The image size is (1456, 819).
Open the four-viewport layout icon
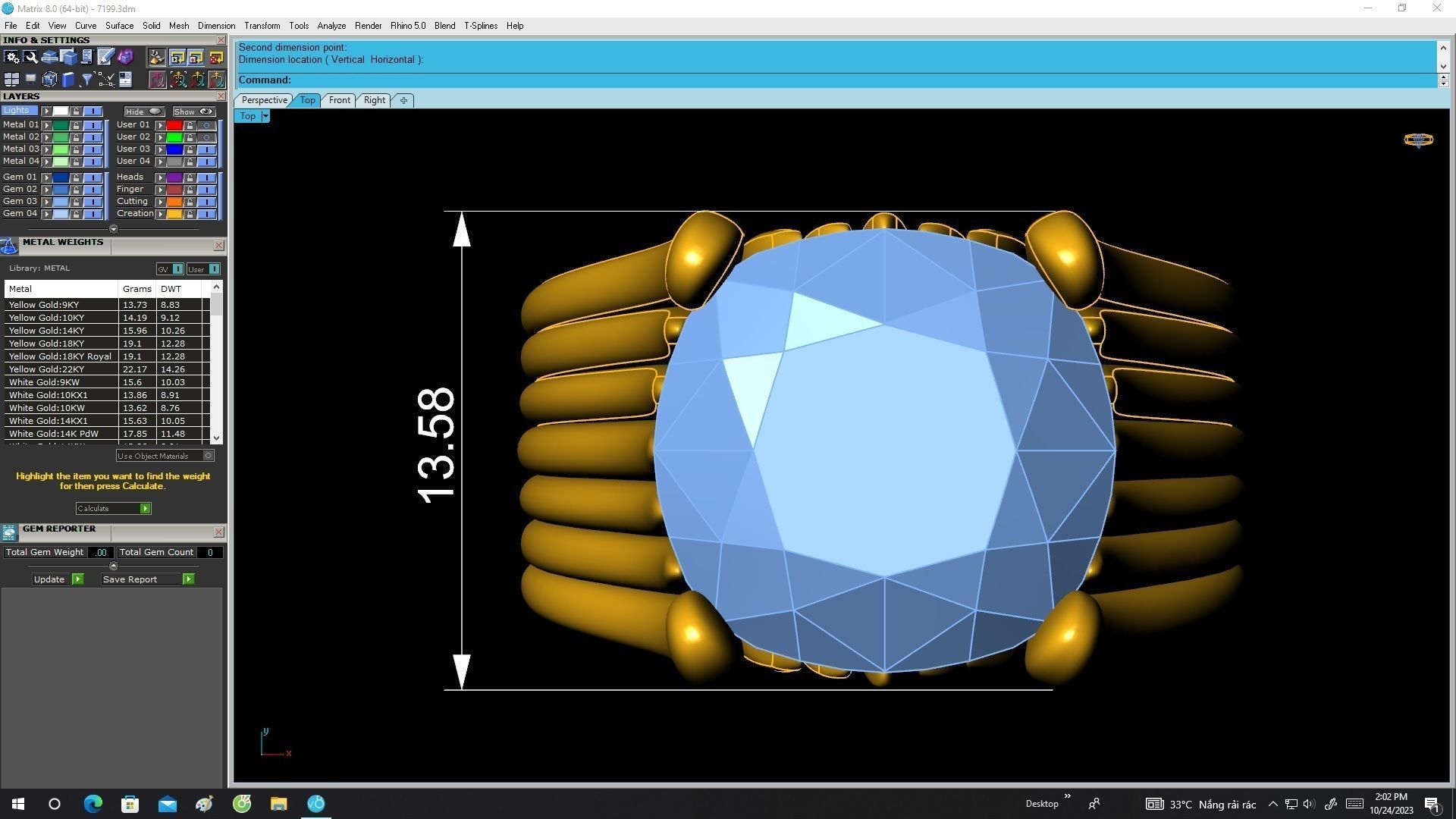pyautogui.click(x=11, y=80)
